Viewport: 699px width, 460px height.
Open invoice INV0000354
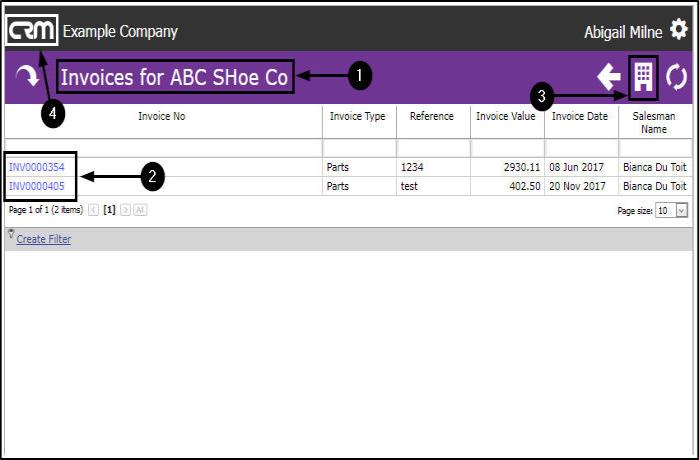coord(36,167)
